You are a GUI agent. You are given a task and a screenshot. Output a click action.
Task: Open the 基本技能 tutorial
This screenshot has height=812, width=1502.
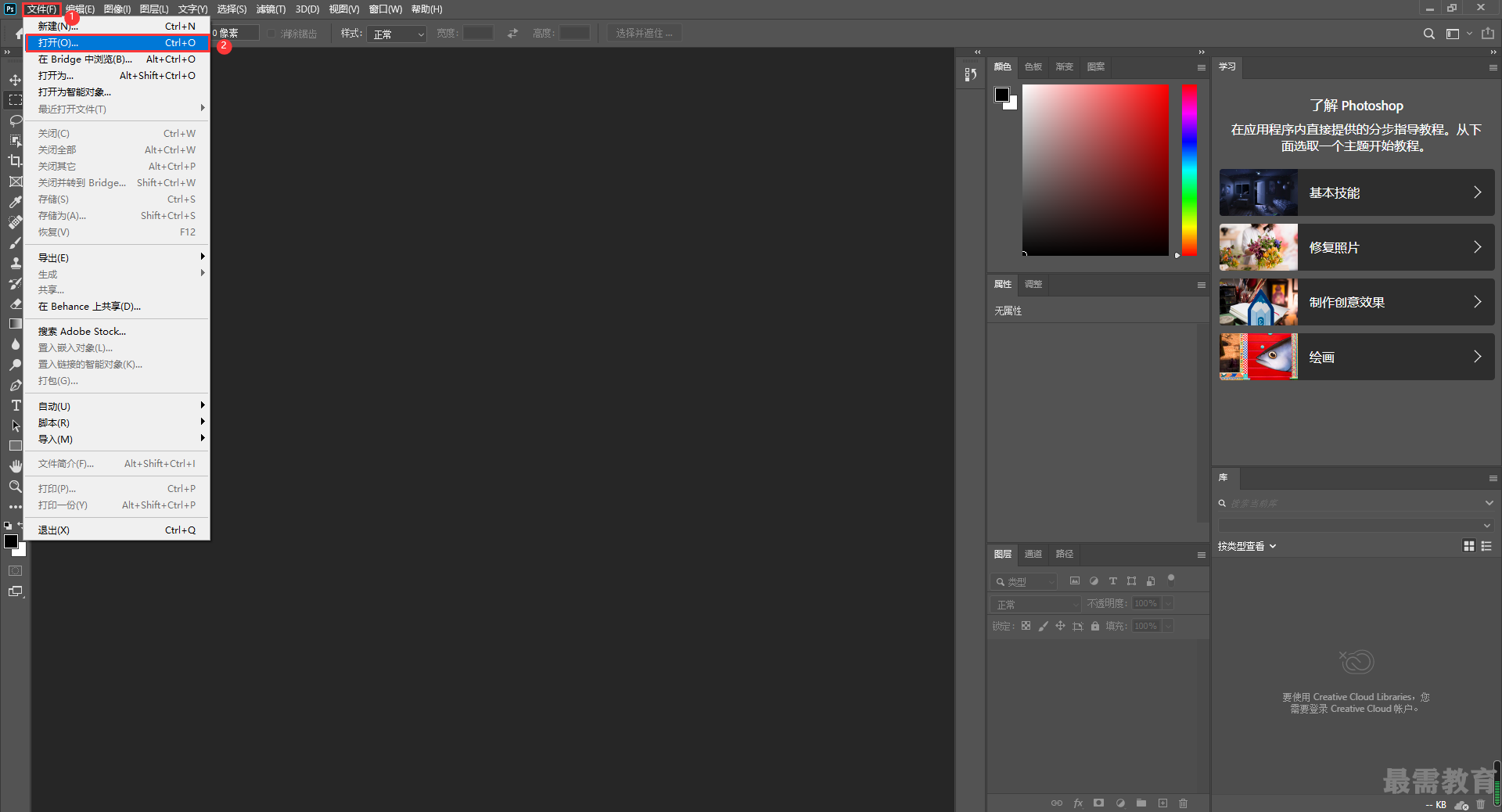tap(1356, 192)
